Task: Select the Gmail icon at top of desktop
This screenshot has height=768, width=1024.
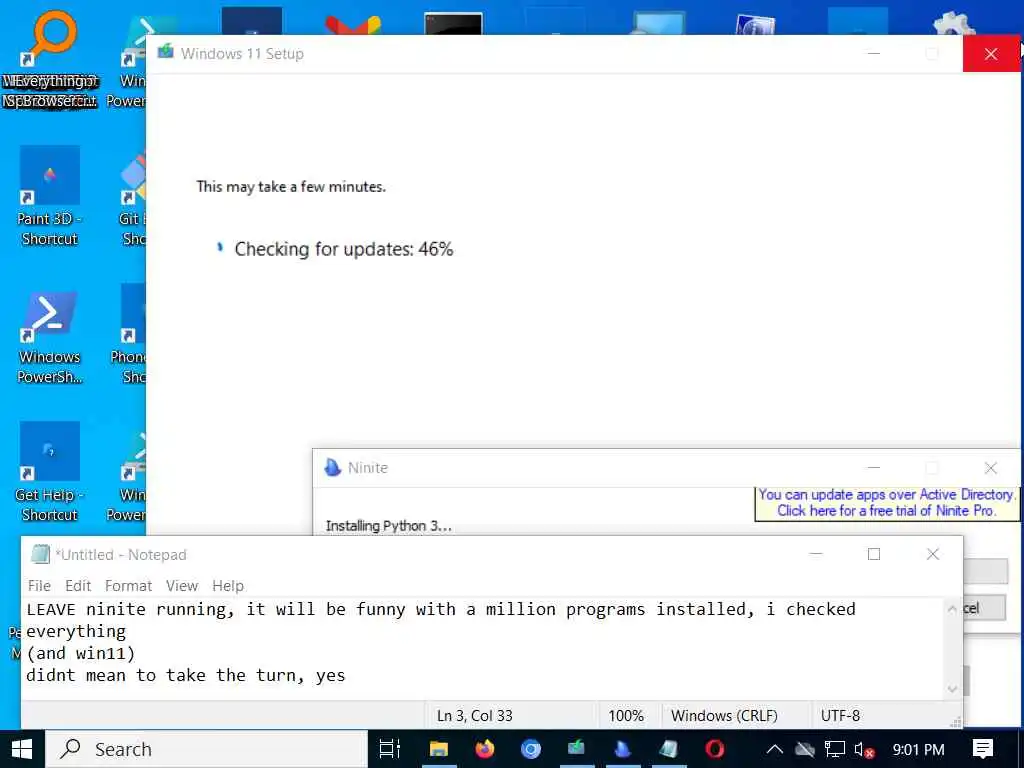Action: pos(353,25)
